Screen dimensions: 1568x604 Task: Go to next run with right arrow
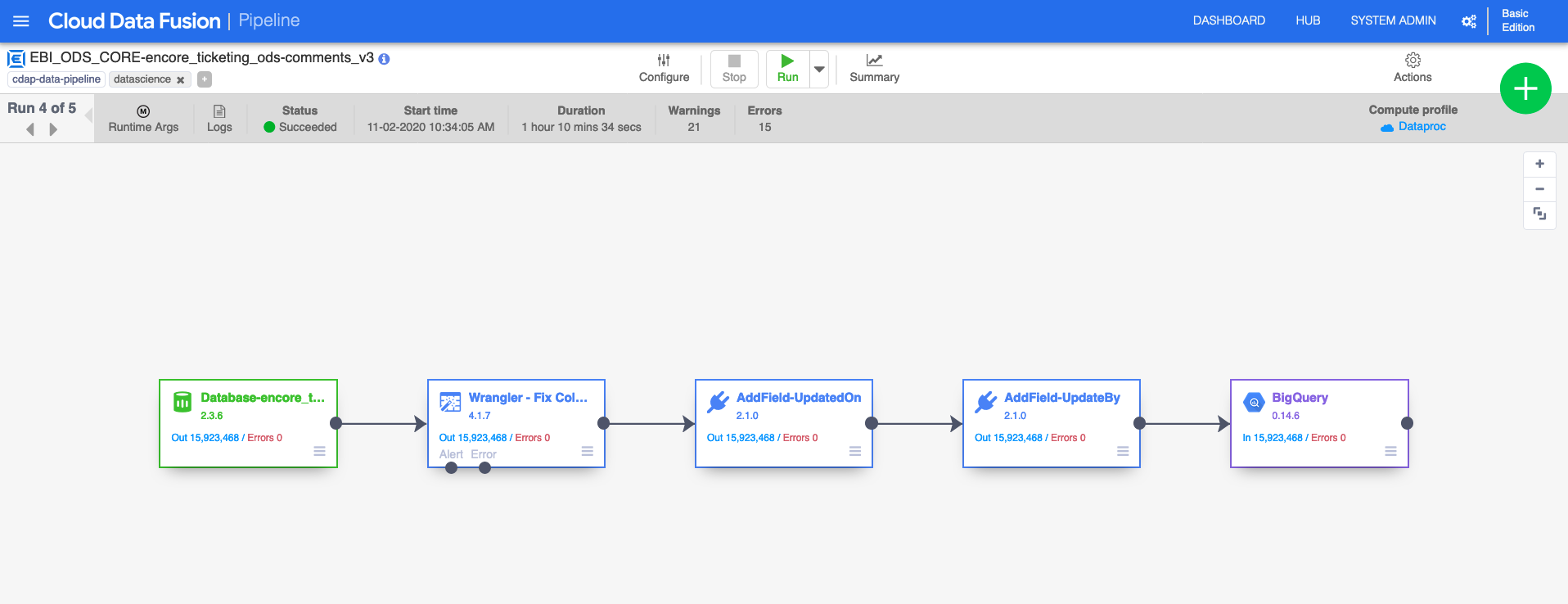point(53,129)
